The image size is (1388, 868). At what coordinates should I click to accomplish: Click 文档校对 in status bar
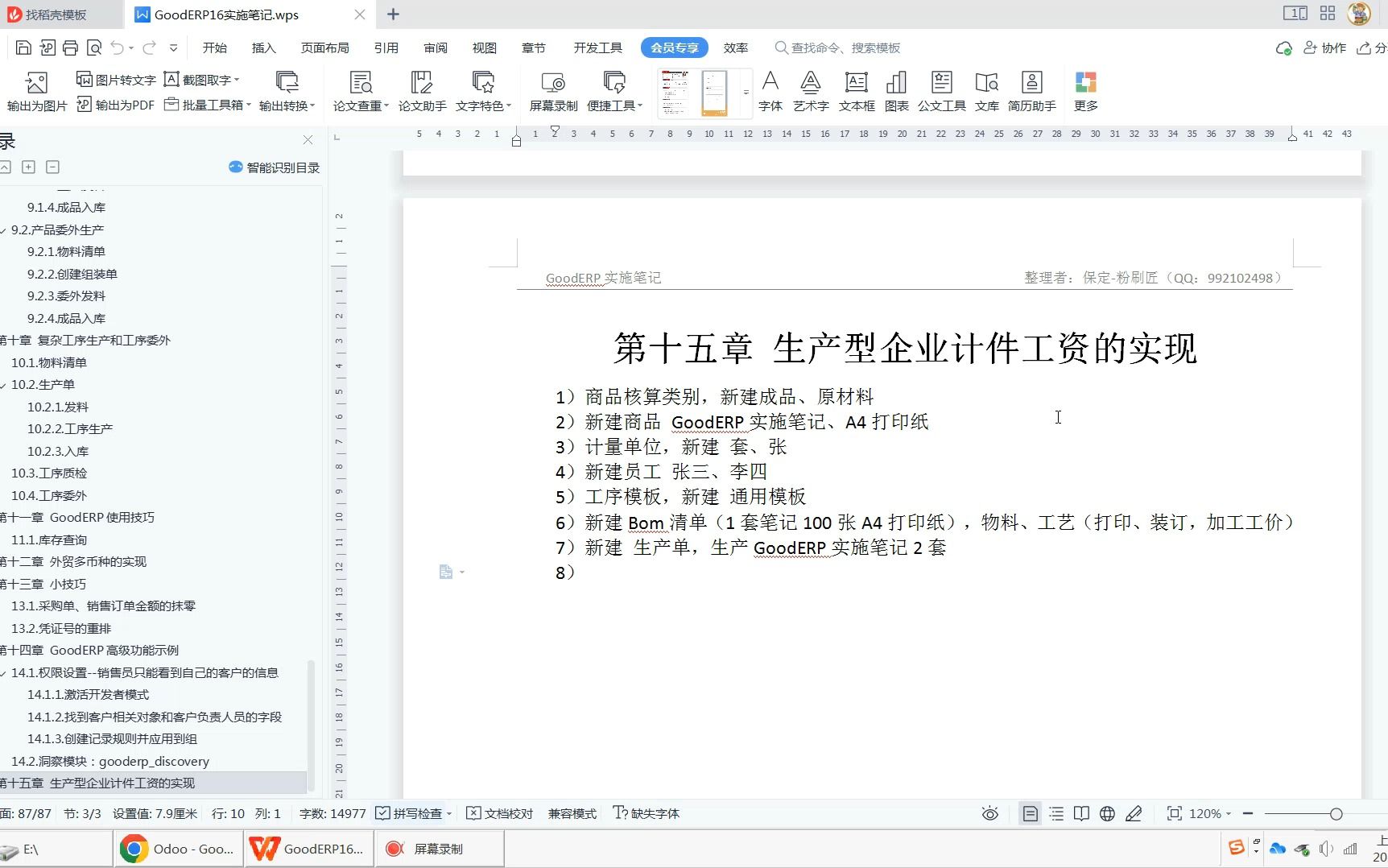[x=500, y=814]
